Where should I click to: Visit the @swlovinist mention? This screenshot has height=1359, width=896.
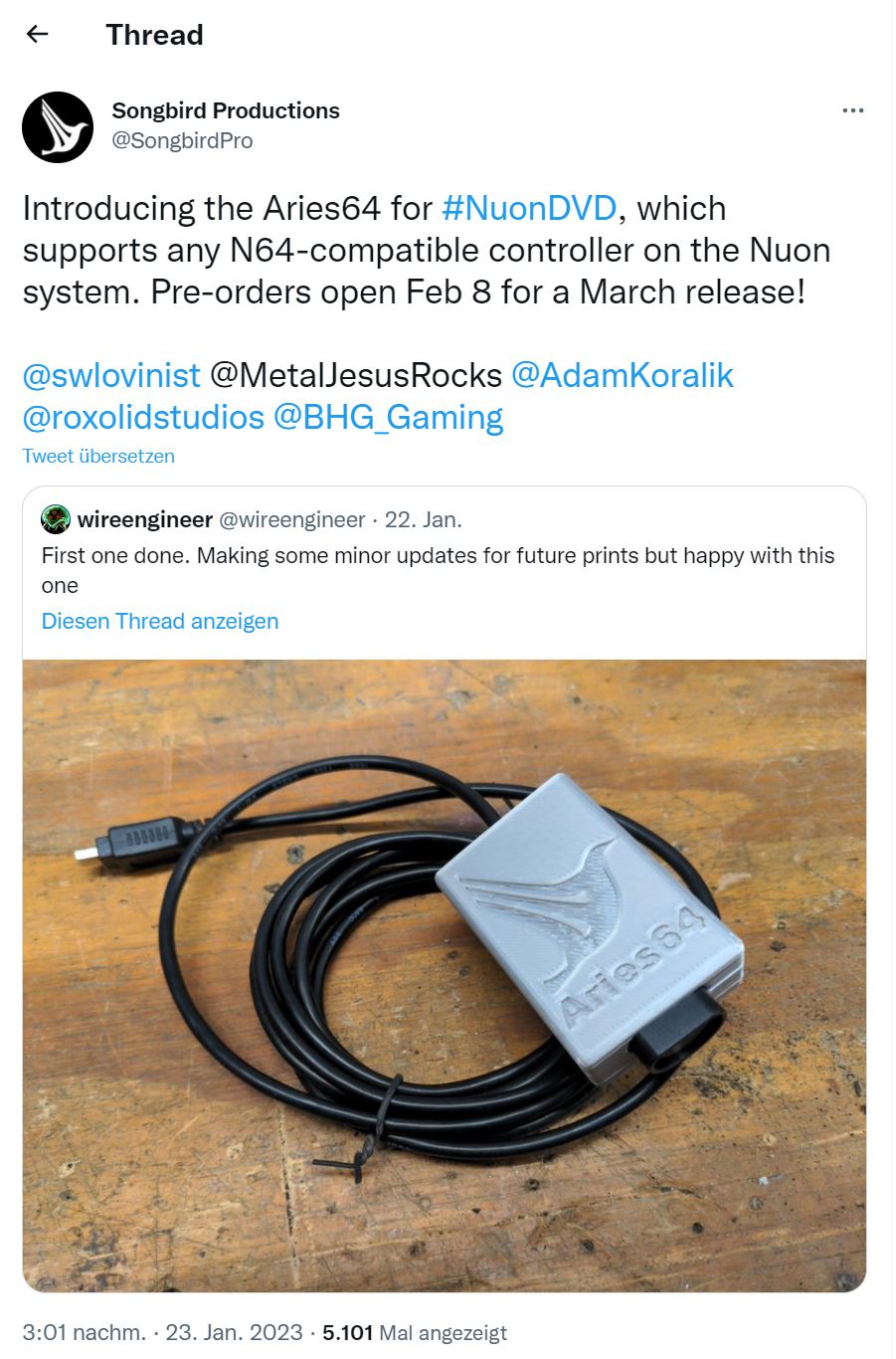111,375
